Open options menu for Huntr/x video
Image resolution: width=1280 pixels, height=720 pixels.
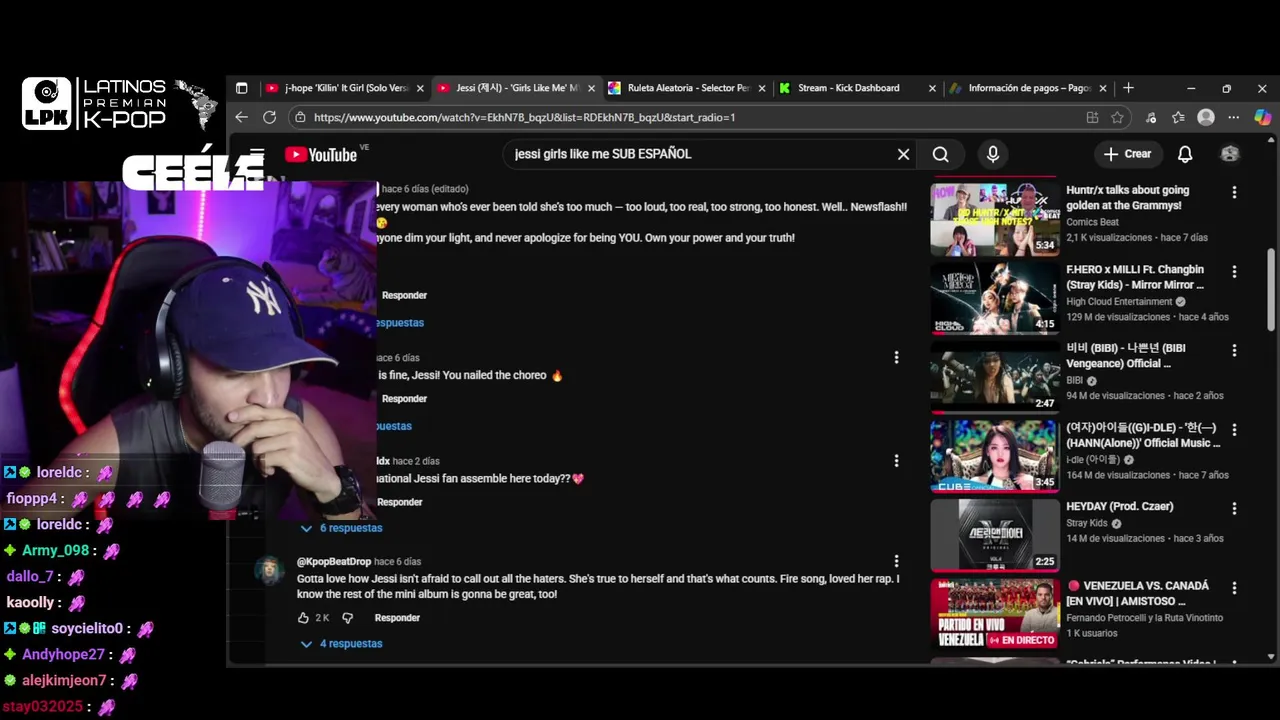pos(1234,192)
